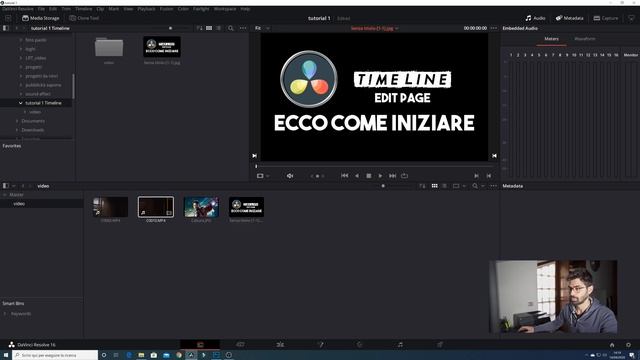
Task: Select the Downloads folder in tree
Action: tap(33, 130)
